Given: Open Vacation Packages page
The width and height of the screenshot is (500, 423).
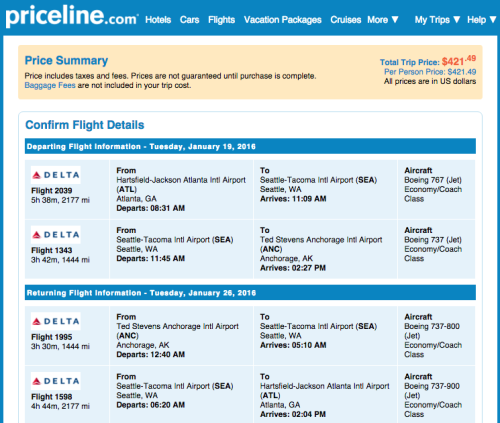Looking at the screenshot, I should pyautogui.click(x=283, y=20).
